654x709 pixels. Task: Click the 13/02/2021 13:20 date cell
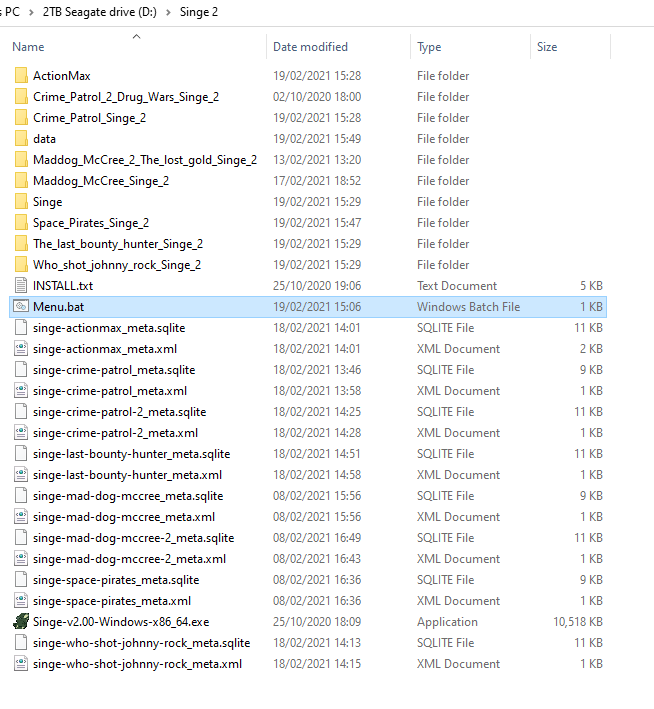coord(317,160)
